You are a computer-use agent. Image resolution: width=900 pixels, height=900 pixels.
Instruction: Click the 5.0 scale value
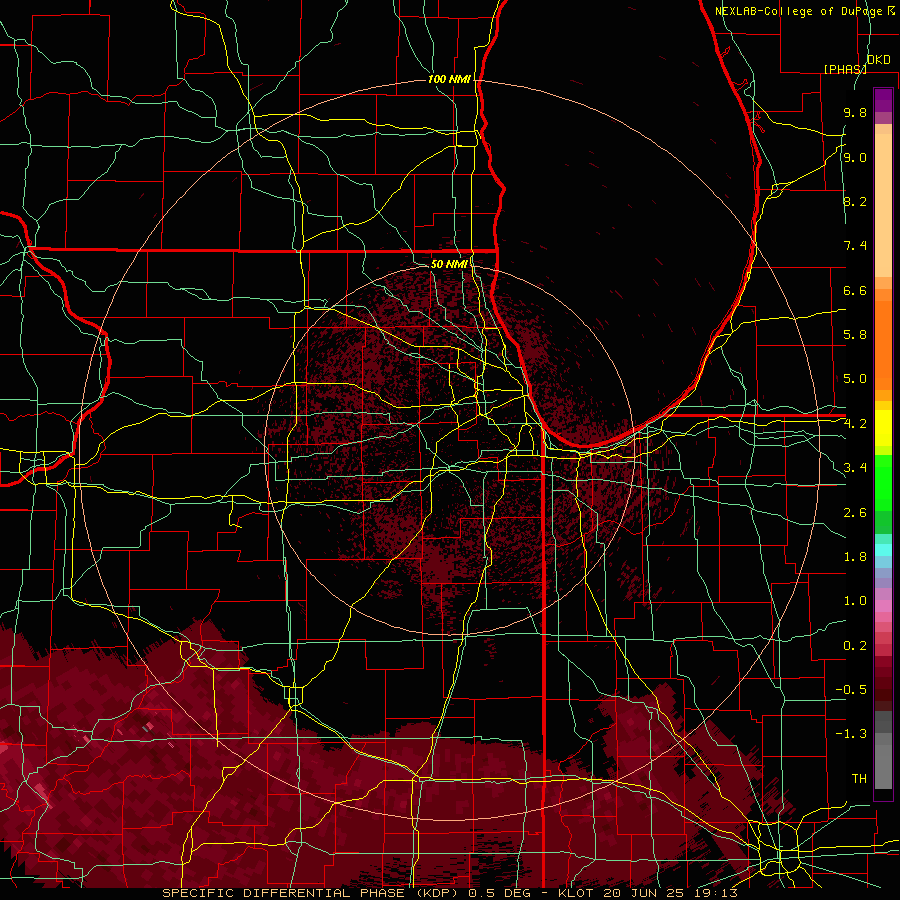855,379
